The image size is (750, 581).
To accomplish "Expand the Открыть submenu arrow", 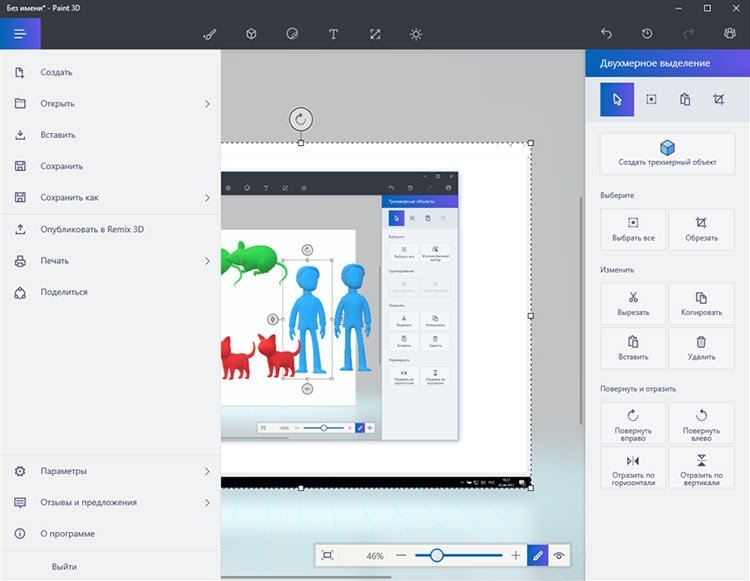I will click(207, 104).
